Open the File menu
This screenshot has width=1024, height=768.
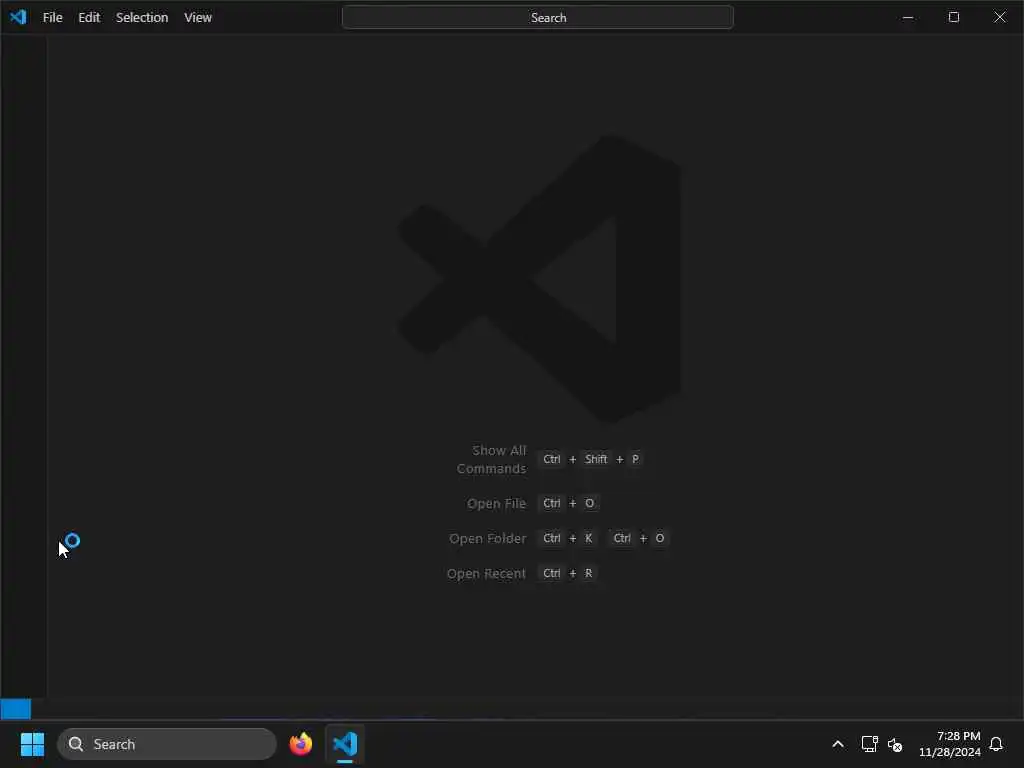[x=52, y=18]
